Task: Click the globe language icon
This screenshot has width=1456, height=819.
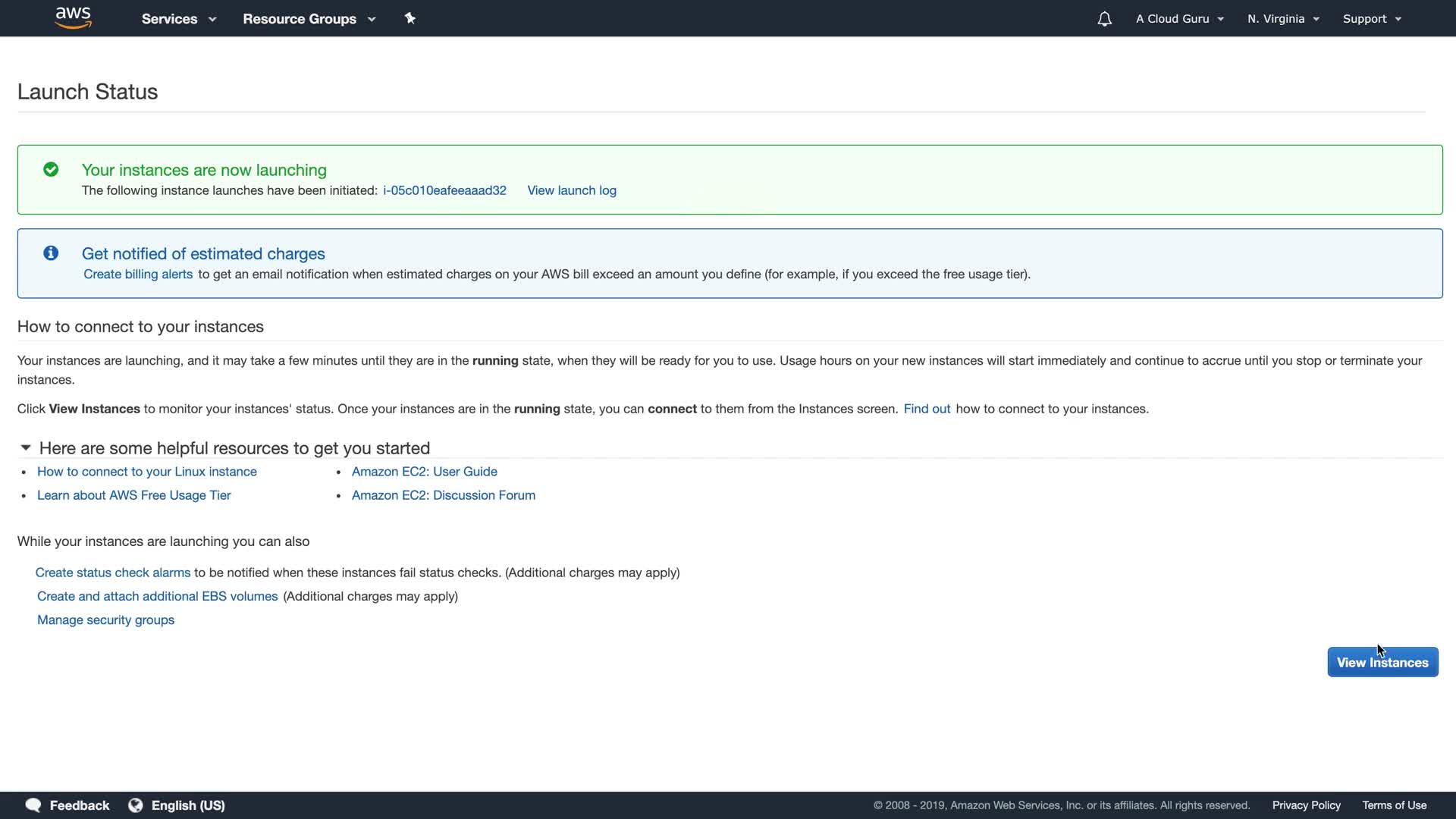Action: point(136,805)
